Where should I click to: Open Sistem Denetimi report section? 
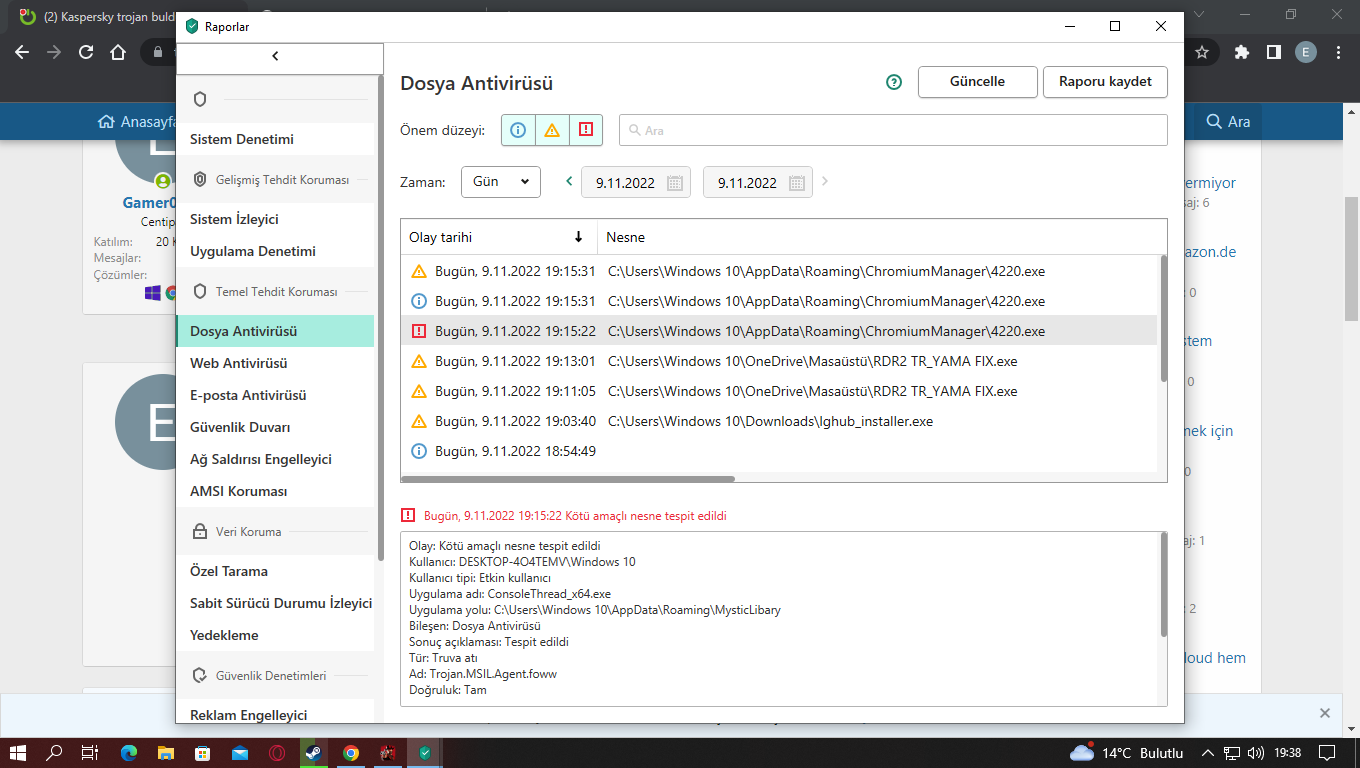[275, 139]
